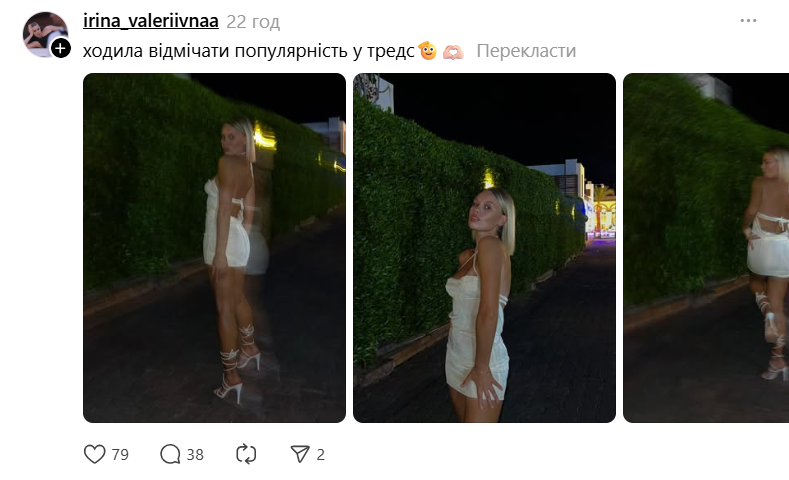Image resolution: width=789 pixels, height=480 pixels.
Task: Click the heart hands emoji in caption
Action: pyautogui.click(x=453, y=51)
